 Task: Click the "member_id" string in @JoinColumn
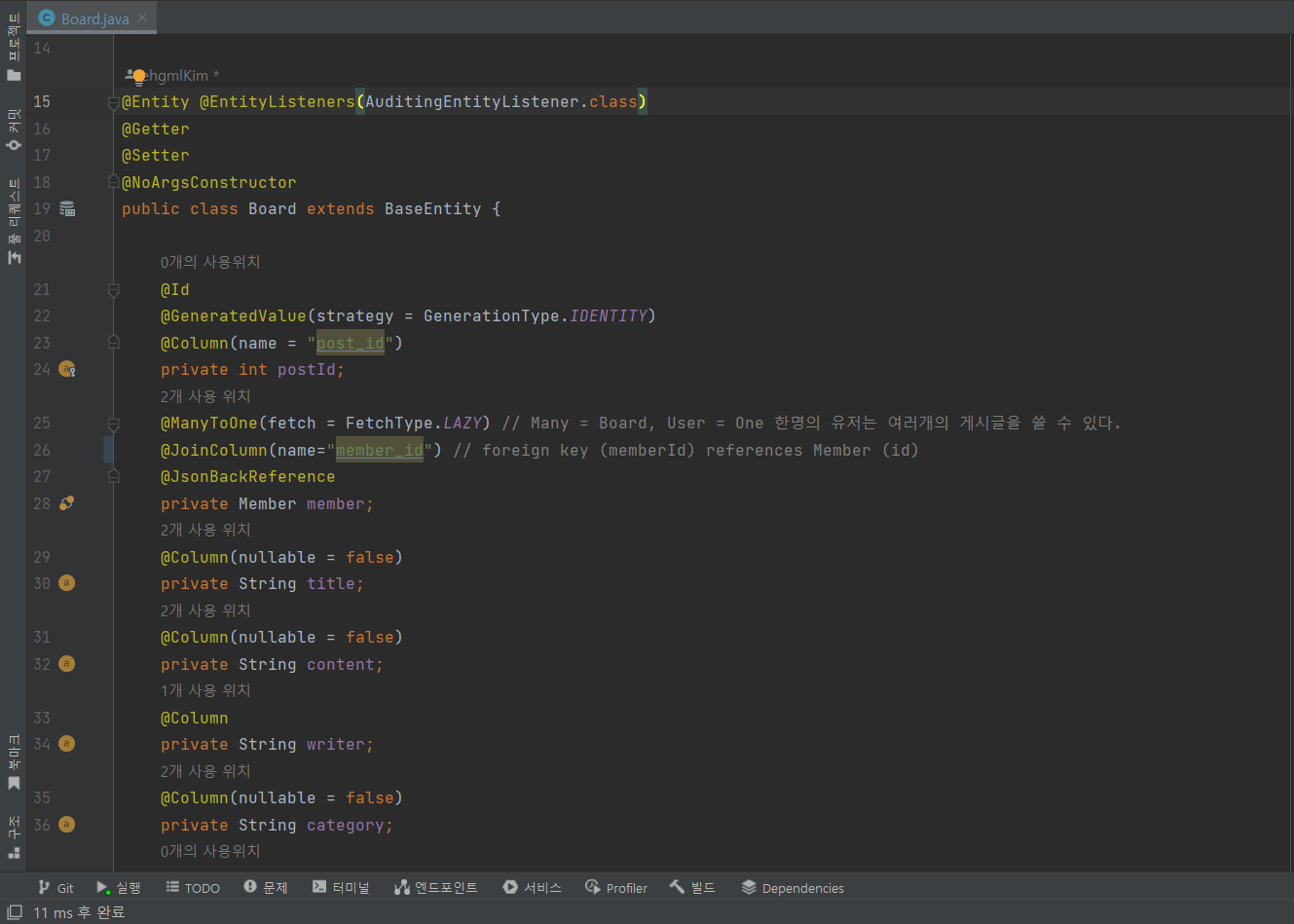coord(380,450)
